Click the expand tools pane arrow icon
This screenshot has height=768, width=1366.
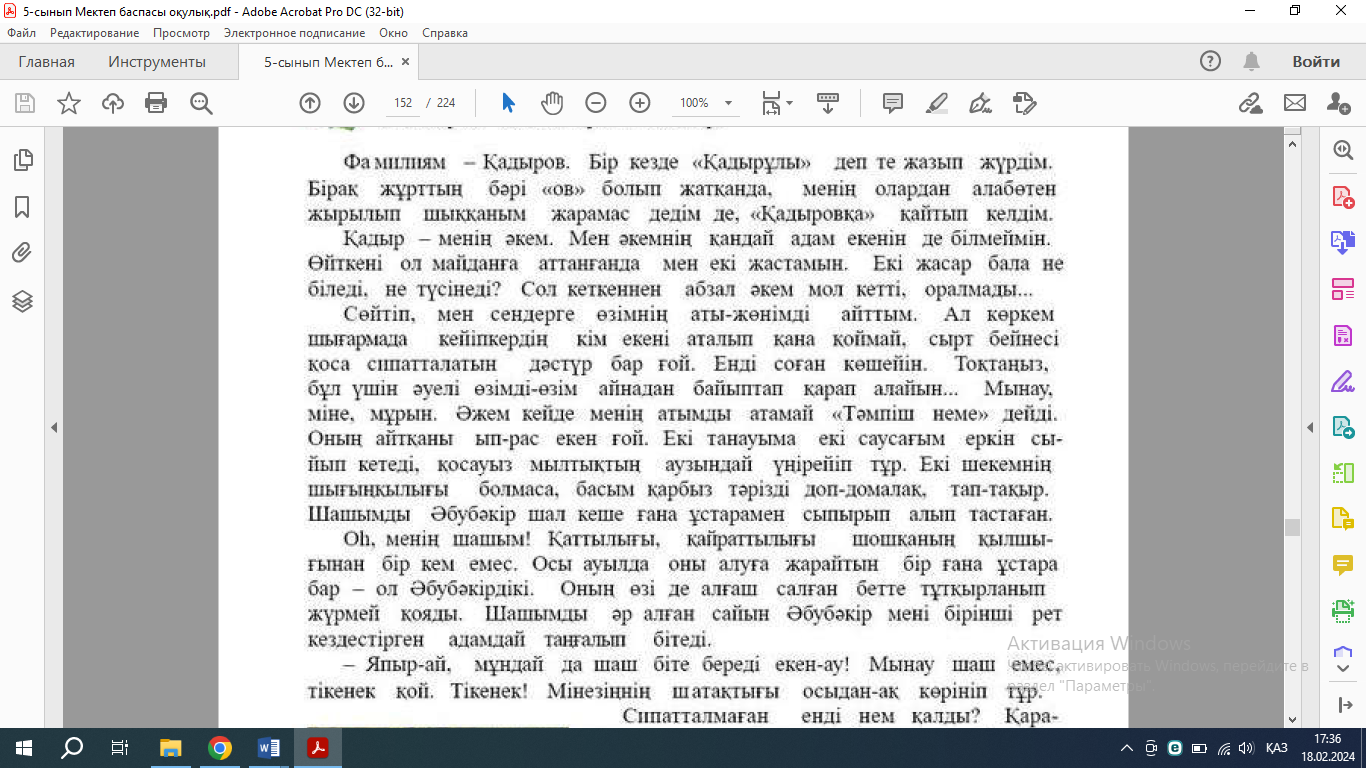[x=1343, y=705]
